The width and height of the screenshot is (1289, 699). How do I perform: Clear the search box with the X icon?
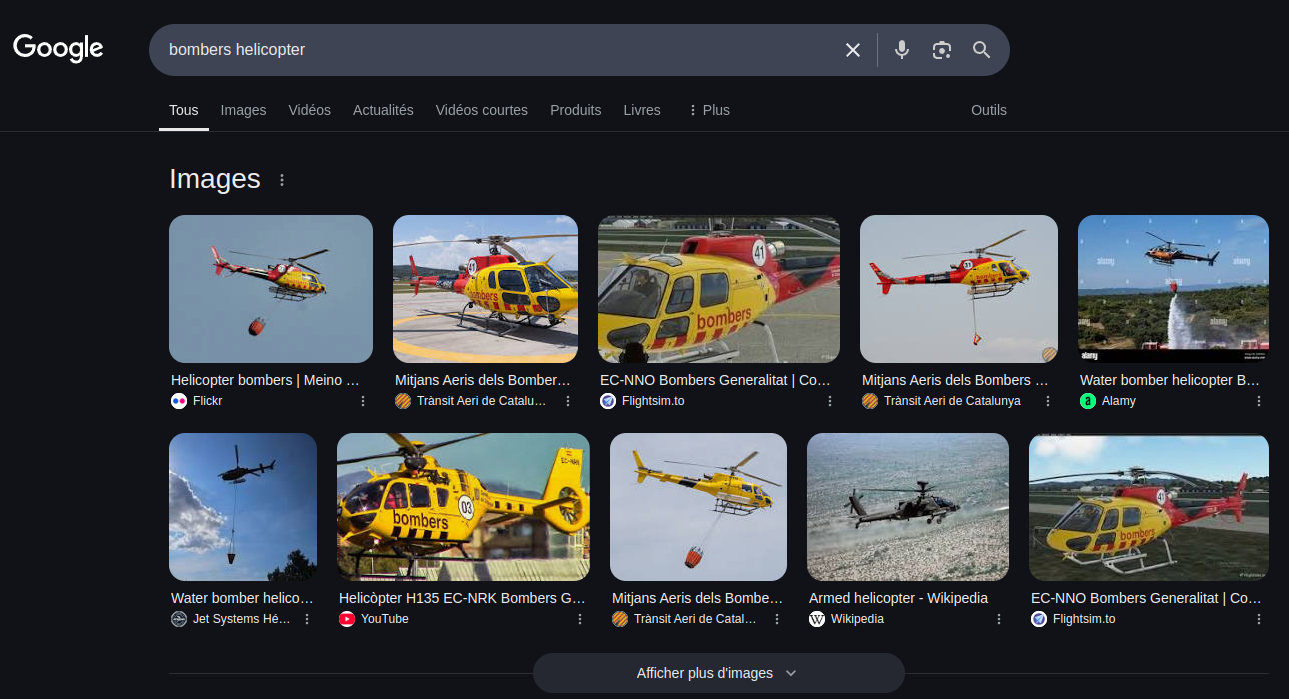pos(852,50)
